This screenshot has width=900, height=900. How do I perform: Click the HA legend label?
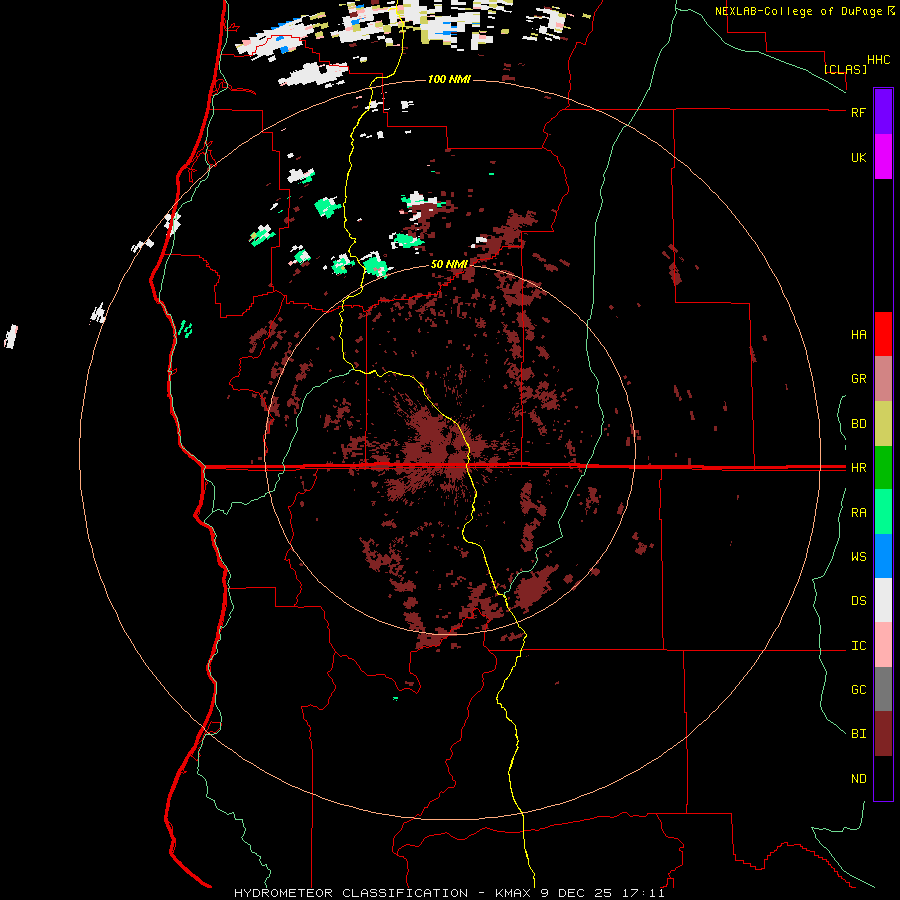point(858,335)
